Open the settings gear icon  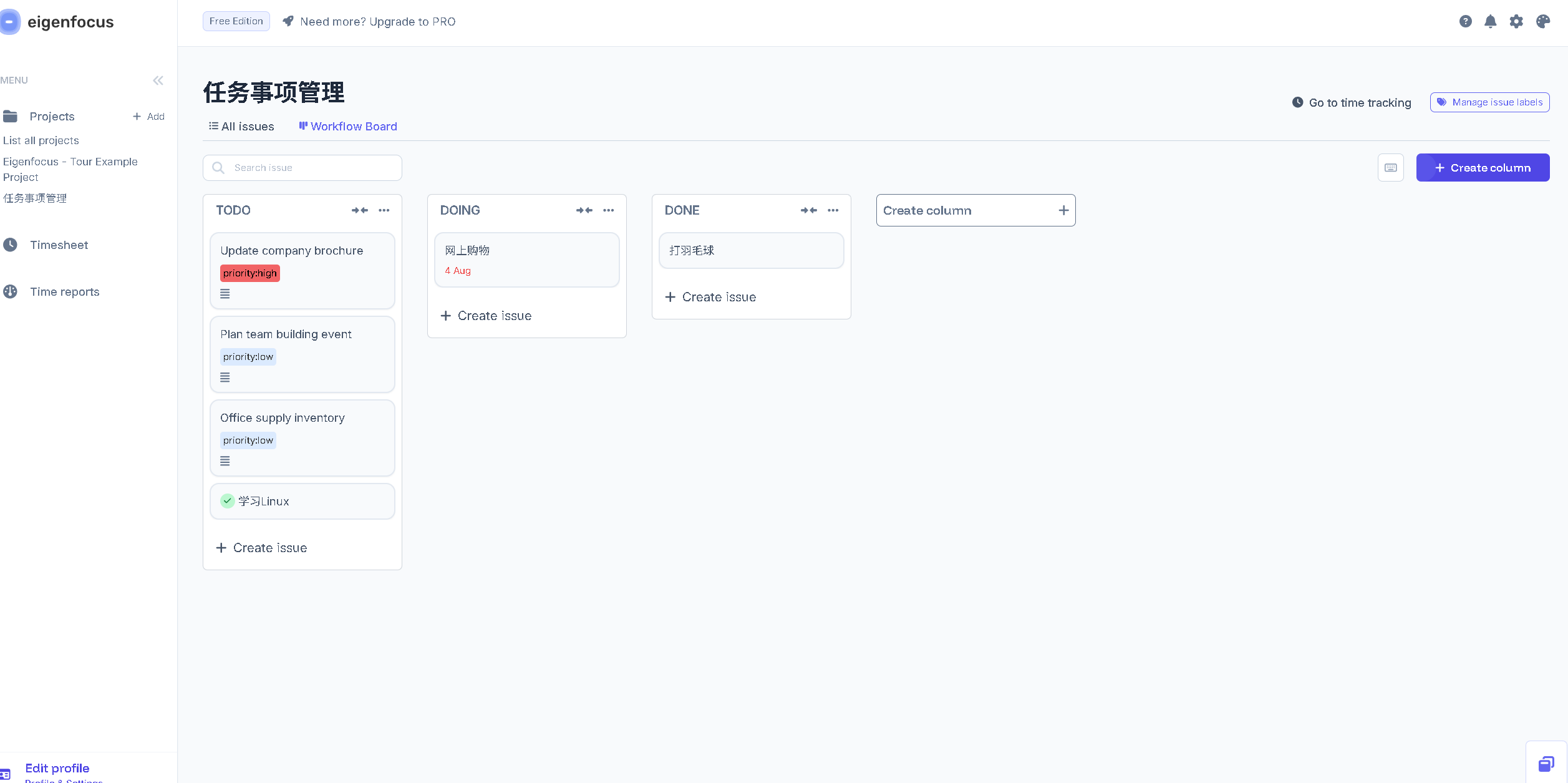[1516, 22]
